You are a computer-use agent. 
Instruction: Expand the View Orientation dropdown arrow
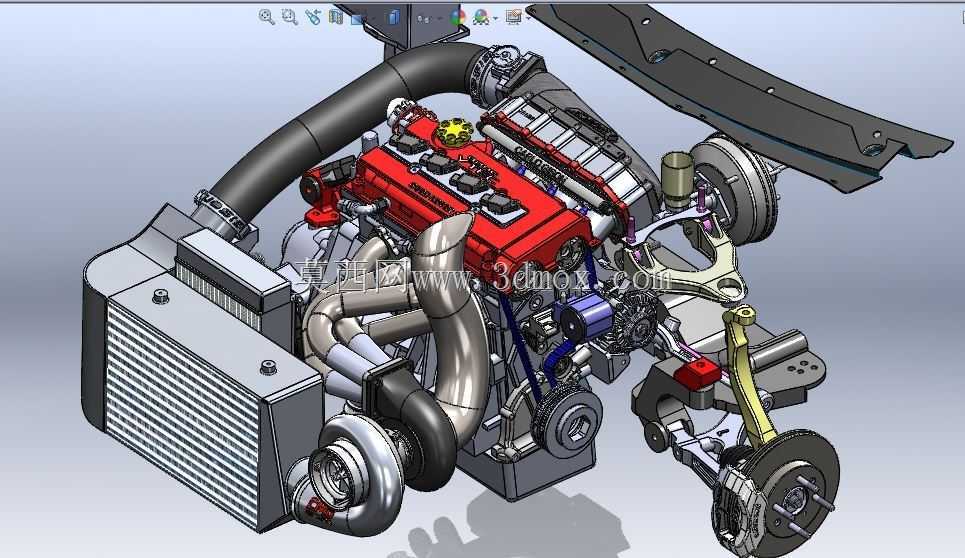[374, 18]
